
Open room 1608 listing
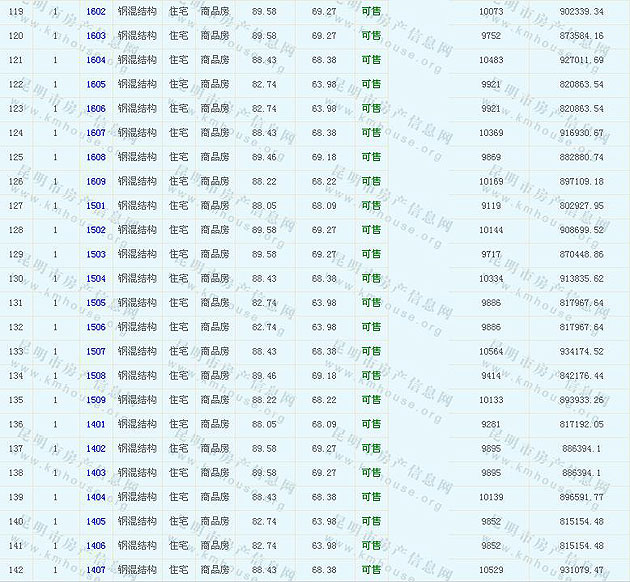click(96, 157)
